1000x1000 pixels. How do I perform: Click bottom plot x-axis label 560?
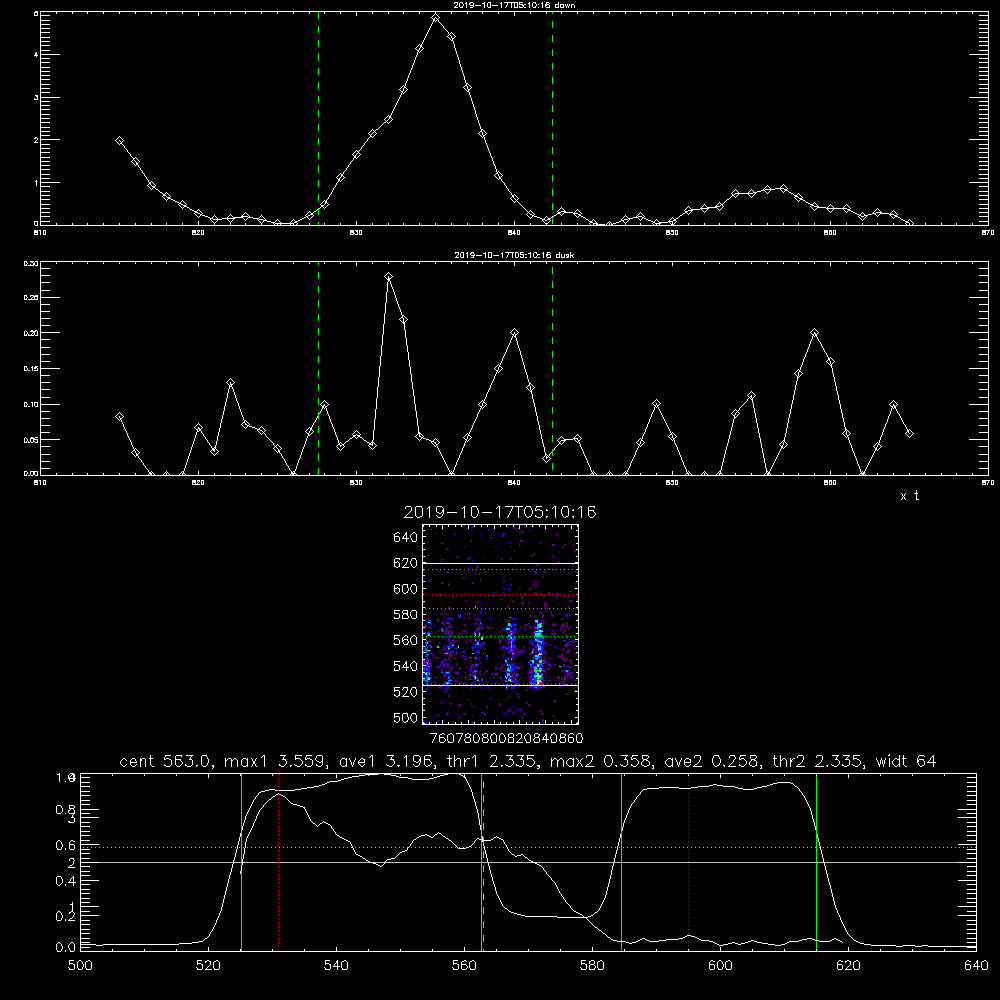click(464, 966)
